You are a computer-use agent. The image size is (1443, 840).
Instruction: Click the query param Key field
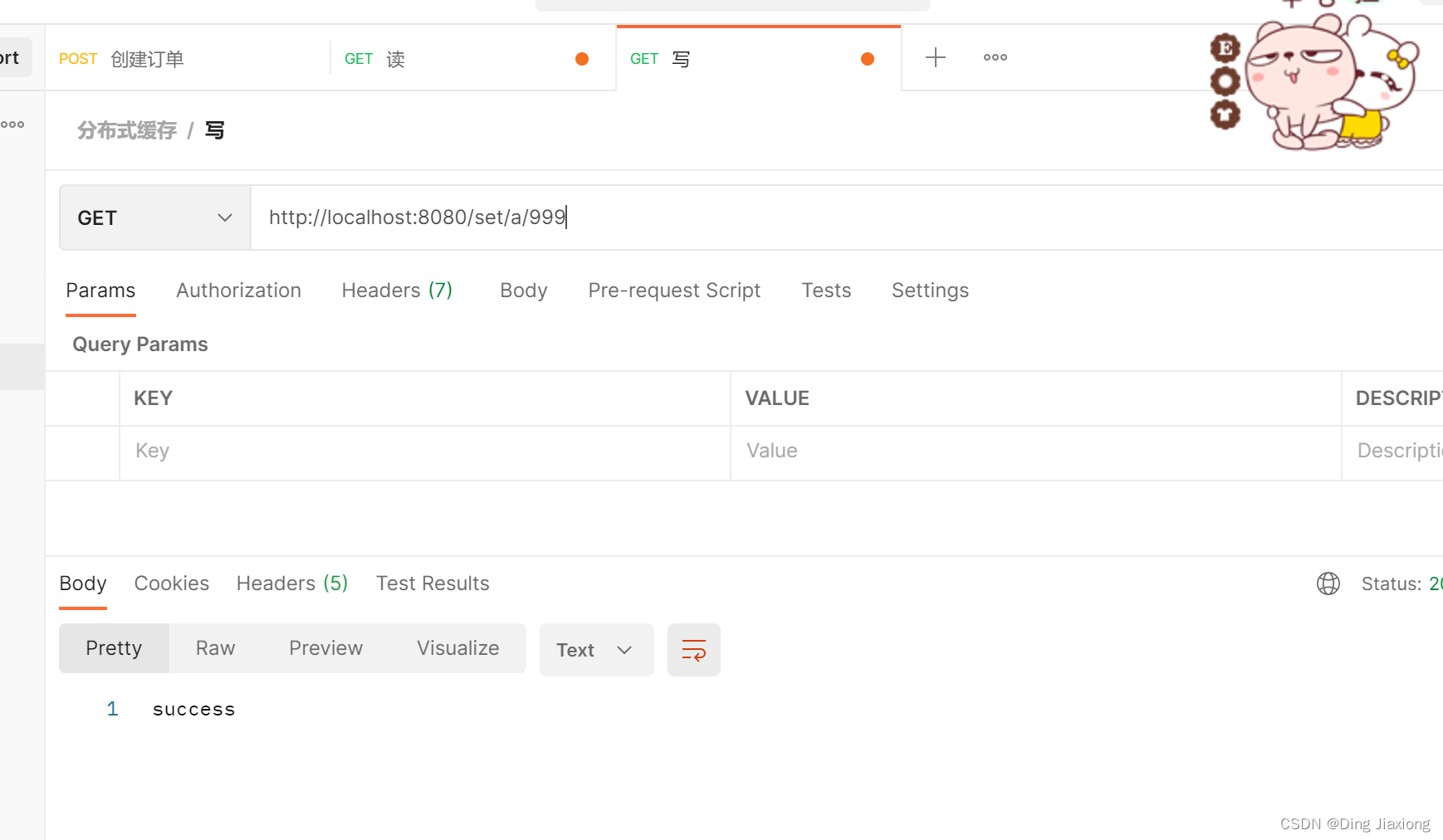(425, 453)
